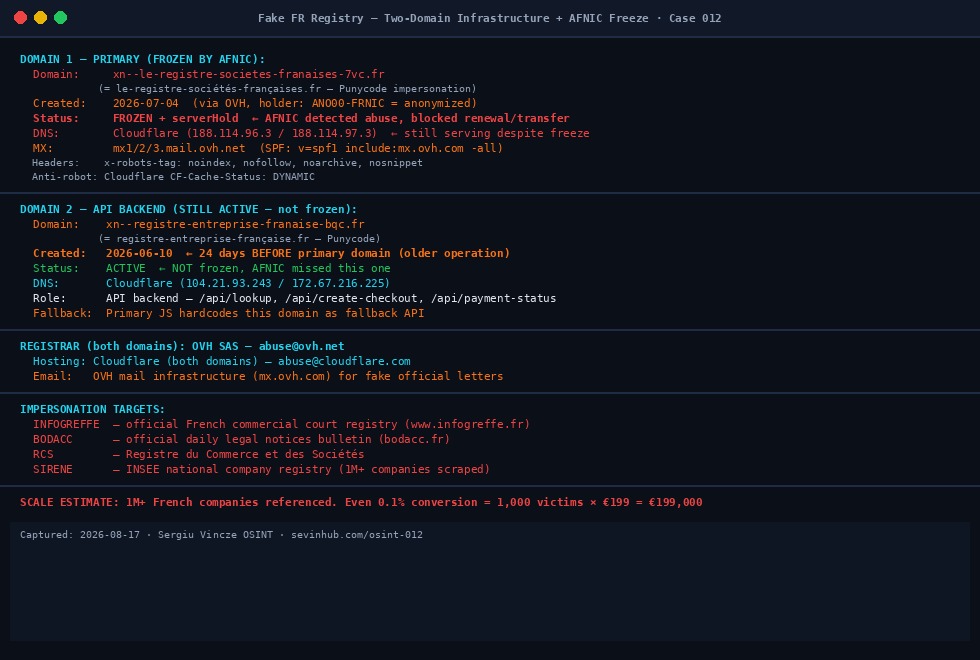Viewport: 980px width, 660px height.
Task: Click the INFOGREFFE www.infogreffe.fr entry
Action: pyautogui.click(x=281, y=424)
